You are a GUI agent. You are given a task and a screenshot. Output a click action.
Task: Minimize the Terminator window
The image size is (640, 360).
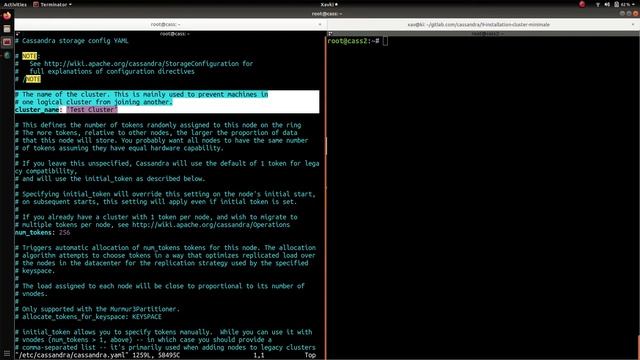pos(622,13)
